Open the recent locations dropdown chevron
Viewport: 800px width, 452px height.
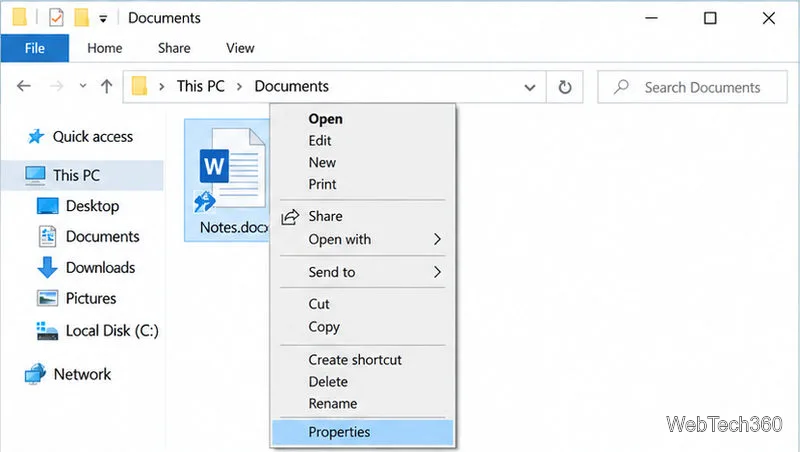pos(83,86)
